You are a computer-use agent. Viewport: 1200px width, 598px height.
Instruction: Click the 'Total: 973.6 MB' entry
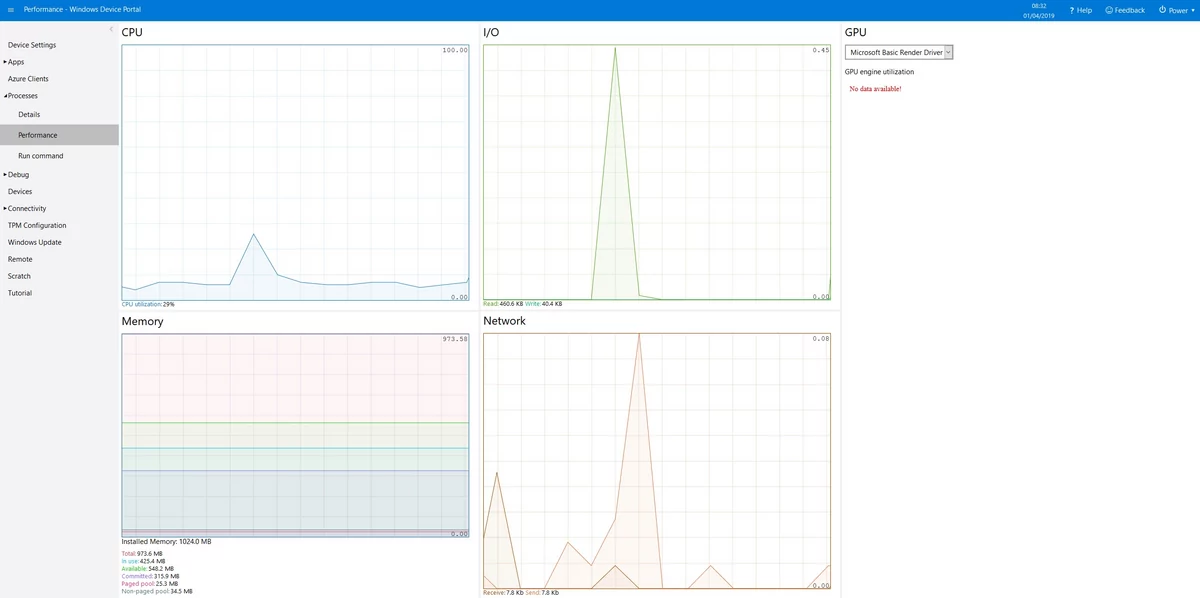coord(142,553)
